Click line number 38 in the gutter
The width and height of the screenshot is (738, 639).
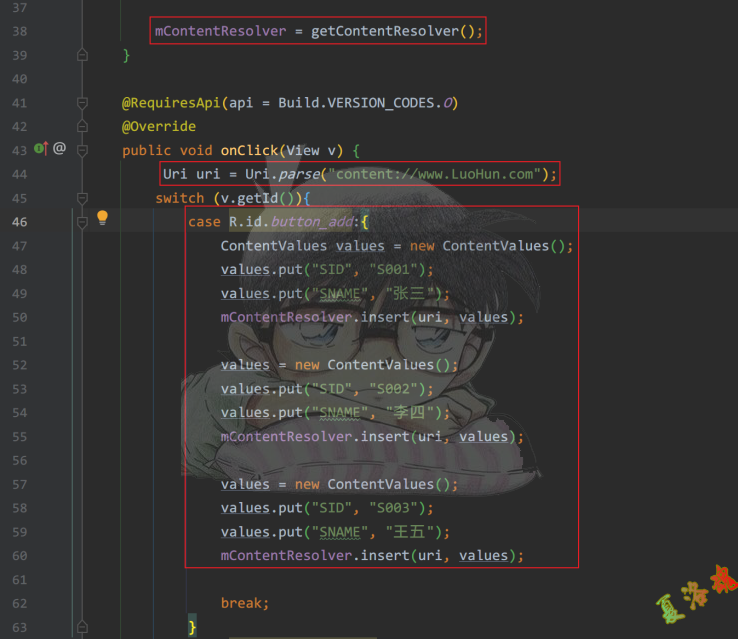coord(19,31)
